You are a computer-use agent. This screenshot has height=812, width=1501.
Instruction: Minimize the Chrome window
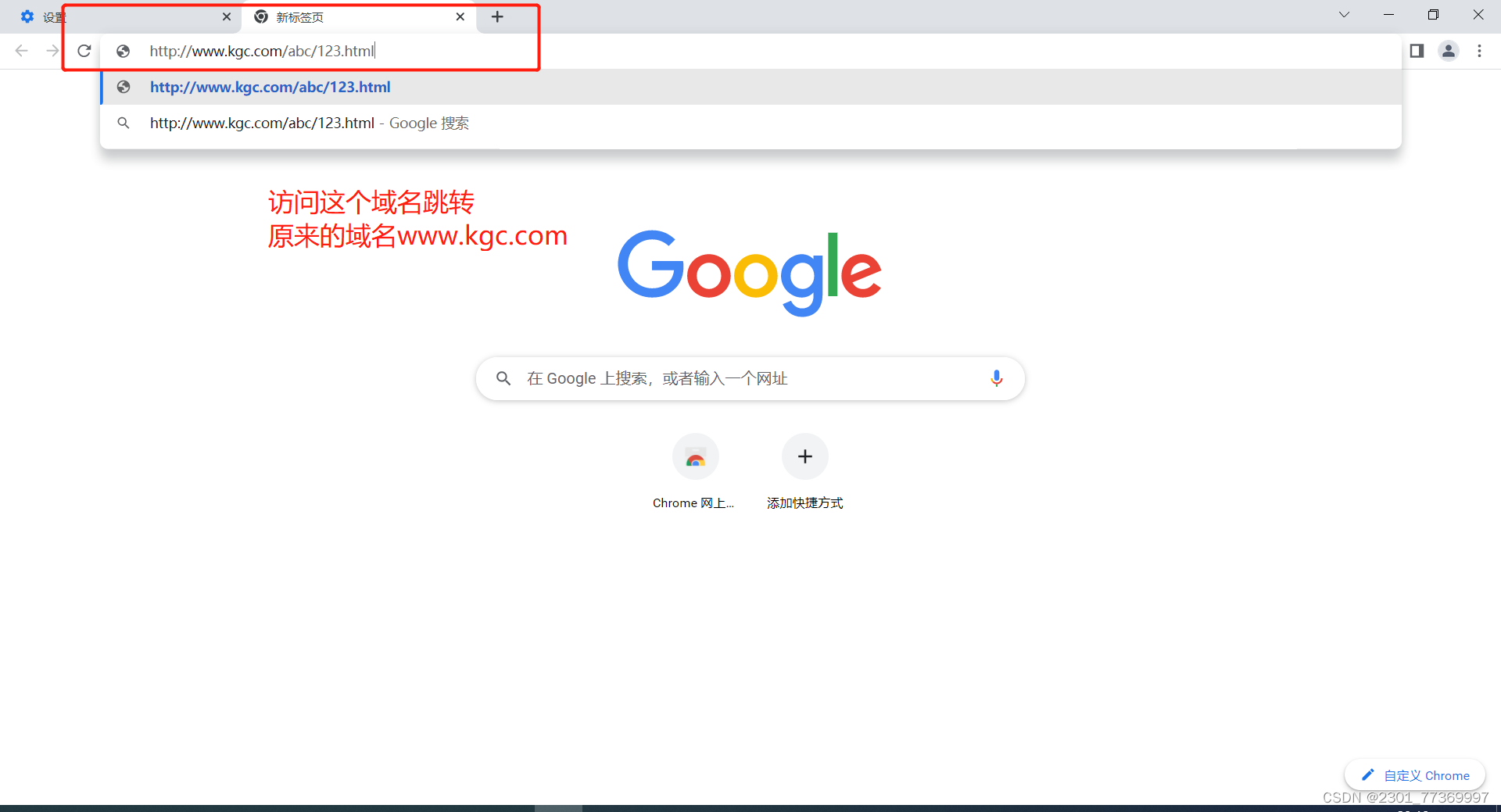point(1388,15)
